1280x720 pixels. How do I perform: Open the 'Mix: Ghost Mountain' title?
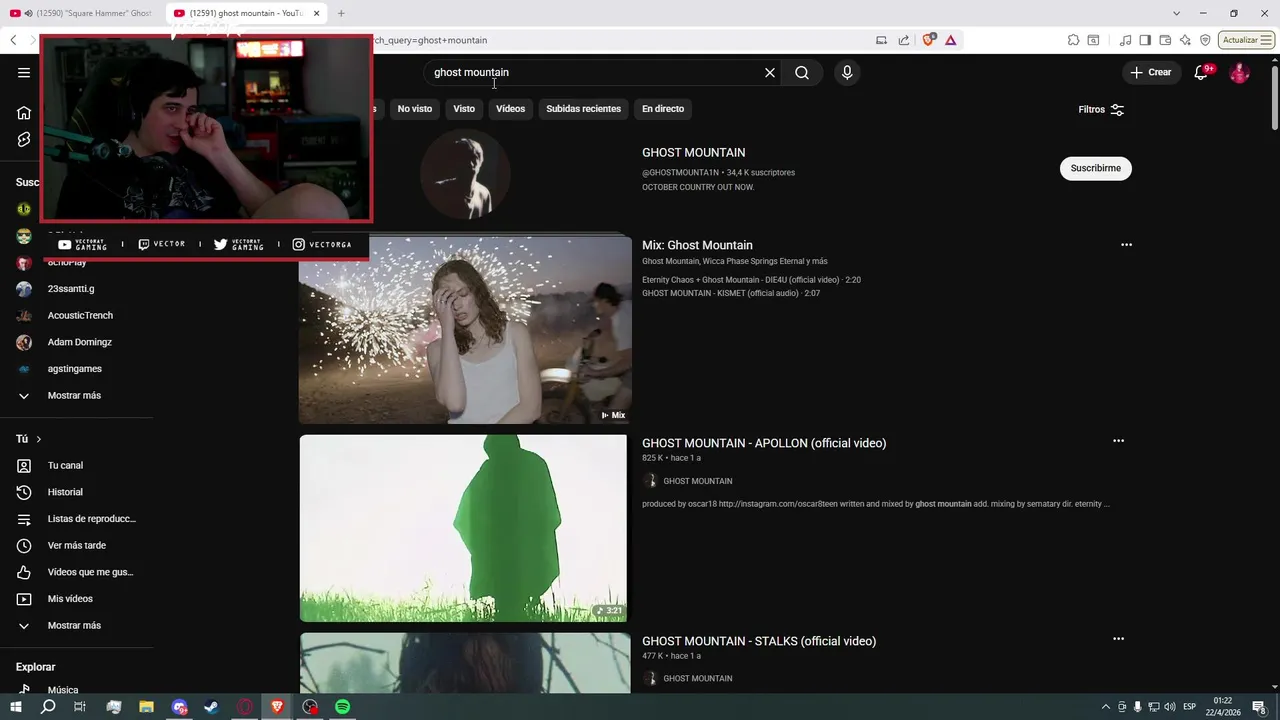pyautogui.click(x=697, y=245)
